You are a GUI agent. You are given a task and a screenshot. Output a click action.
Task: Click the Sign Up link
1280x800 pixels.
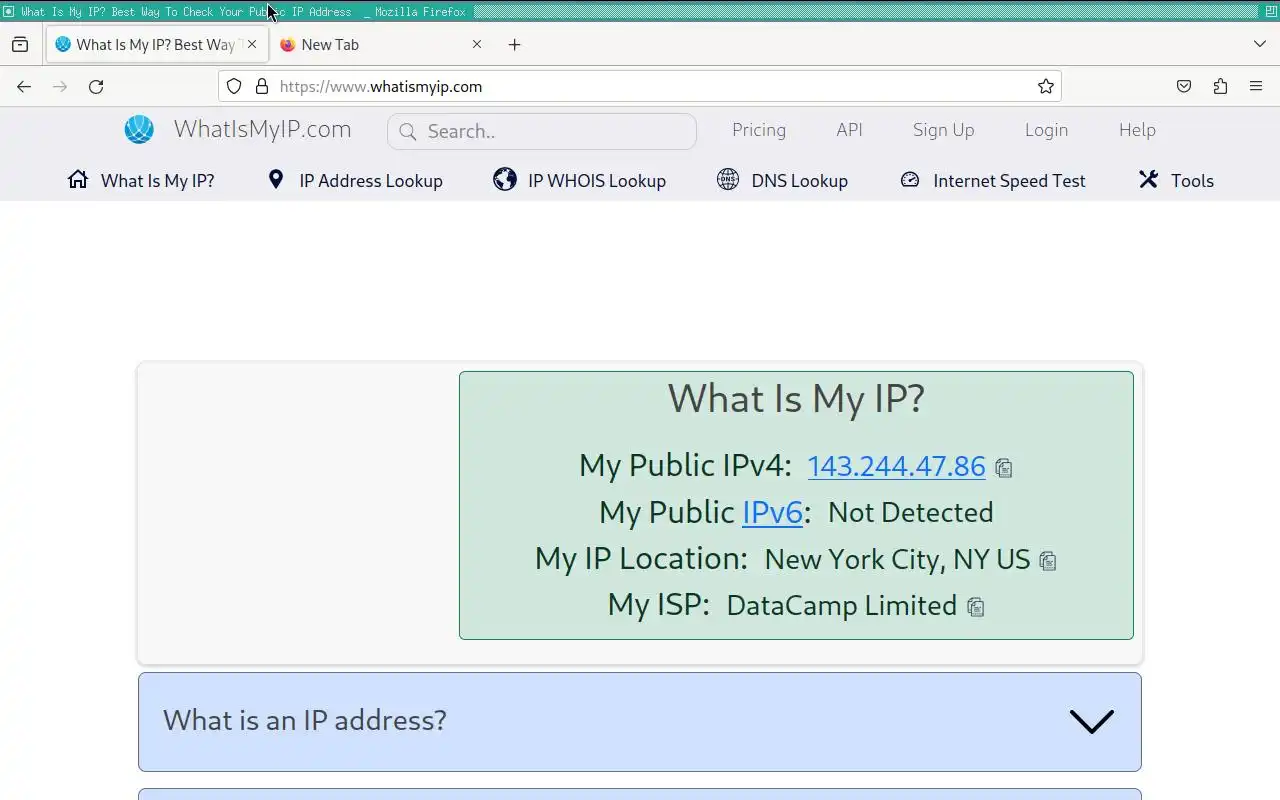[943, 130]
